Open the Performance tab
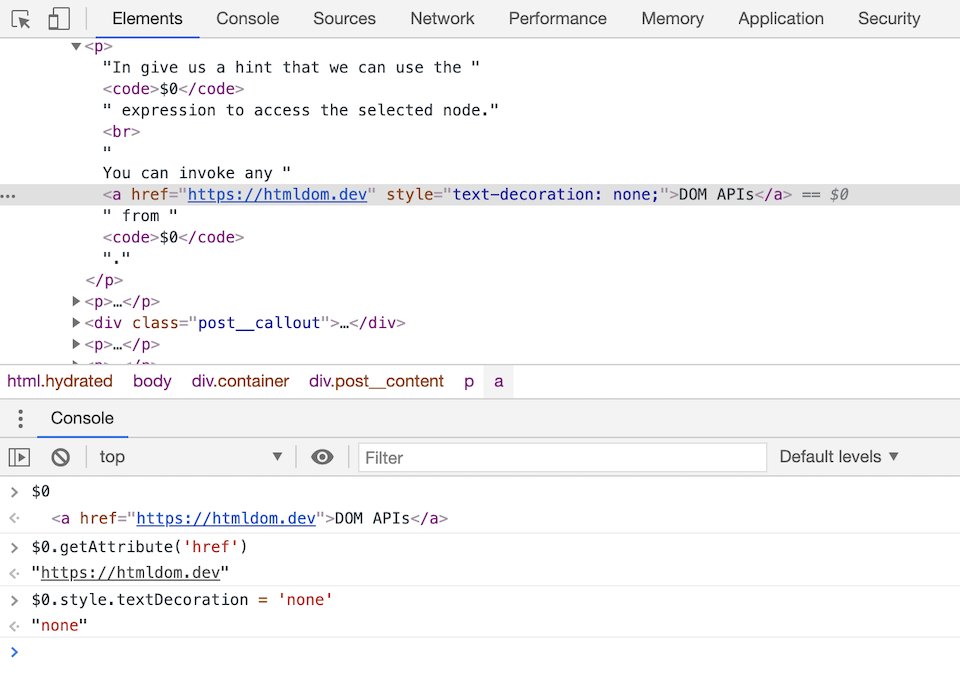 click(x=558, y=19)
